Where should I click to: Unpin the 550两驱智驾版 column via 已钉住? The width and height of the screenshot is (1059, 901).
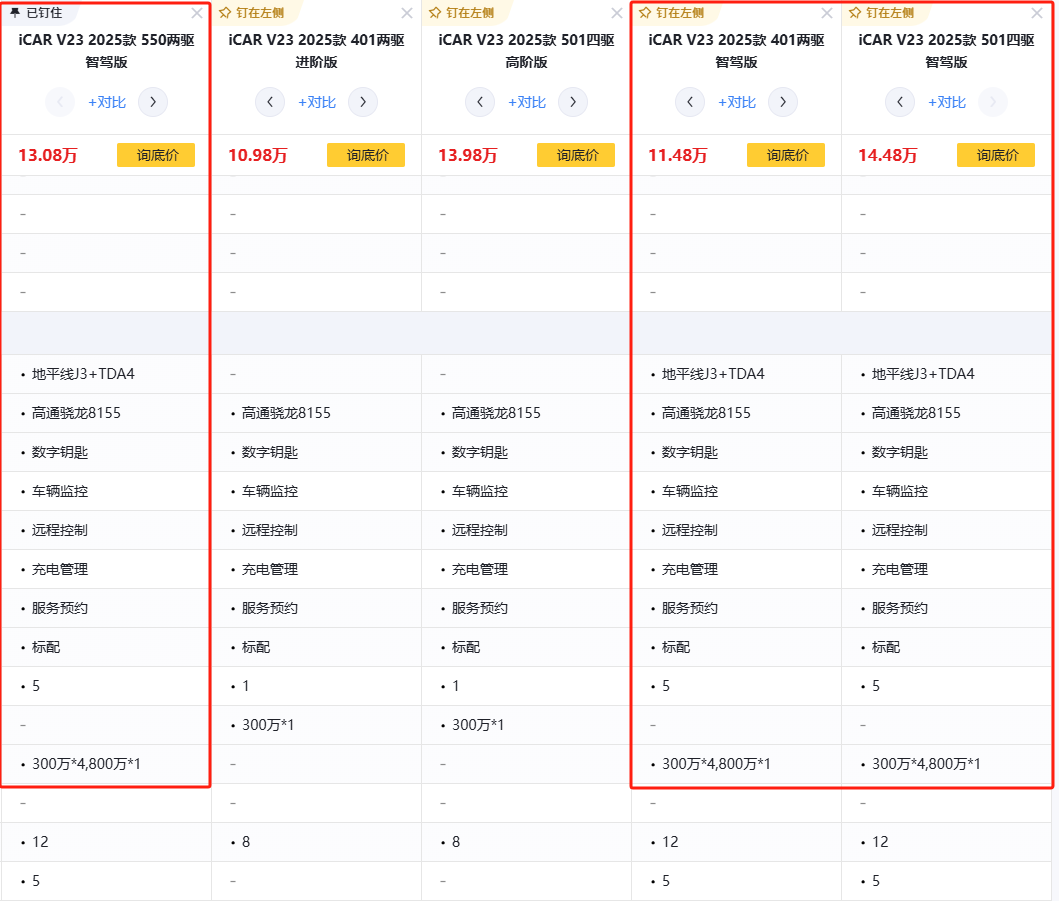(36, 13)
